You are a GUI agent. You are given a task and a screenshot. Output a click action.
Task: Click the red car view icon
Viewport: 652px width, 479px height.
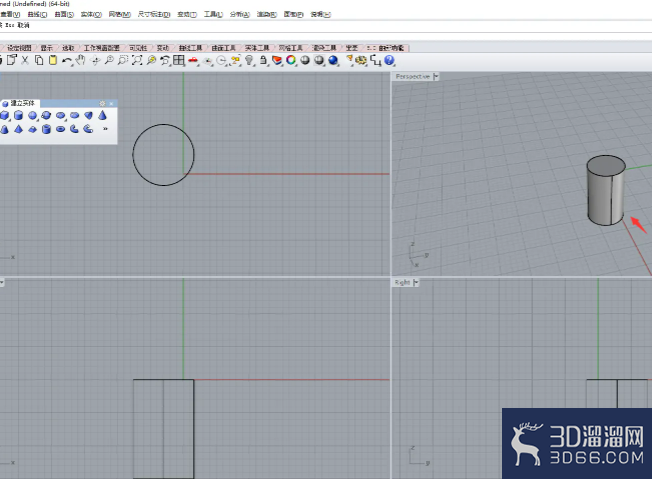click(x=193, y=61)
